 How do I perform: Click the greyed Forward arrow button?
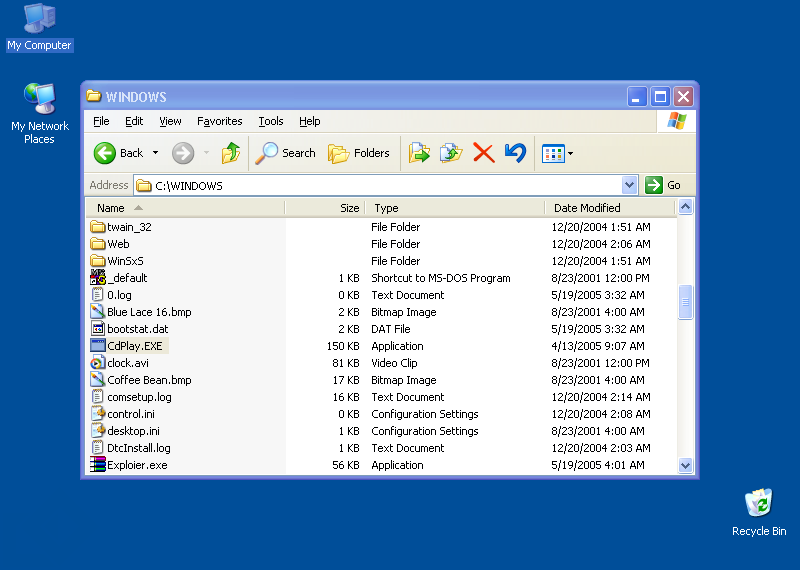tap(183, 153)
